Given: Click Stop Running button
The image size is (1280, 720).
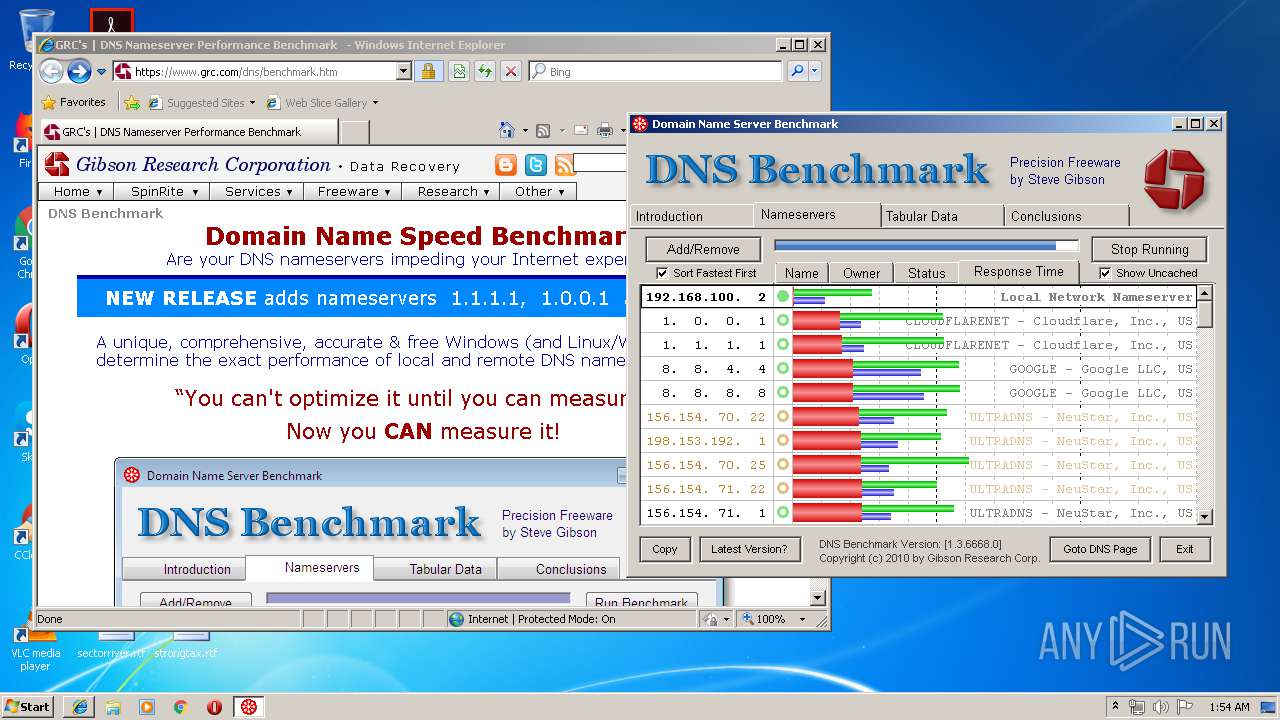Looking at the screenshot, I should [1149, 249].
